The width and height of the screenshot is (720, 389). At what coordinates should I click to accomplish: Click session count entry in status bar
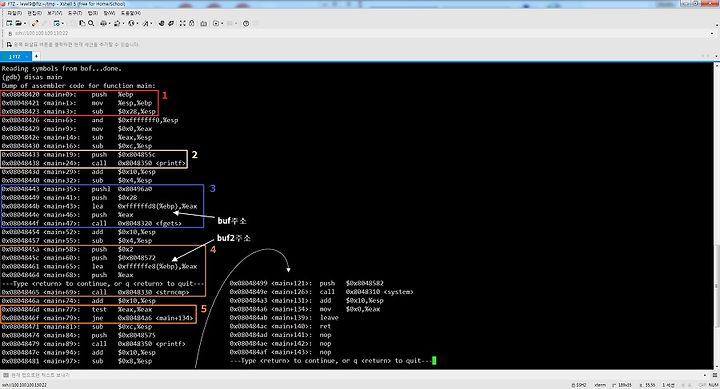669,385
